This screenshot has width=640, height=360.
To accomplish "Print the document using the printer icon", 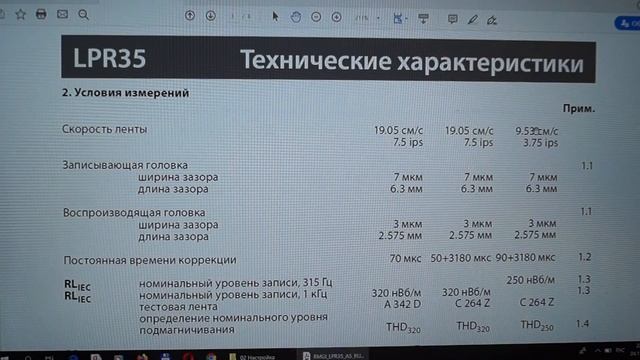I will 41,14.
